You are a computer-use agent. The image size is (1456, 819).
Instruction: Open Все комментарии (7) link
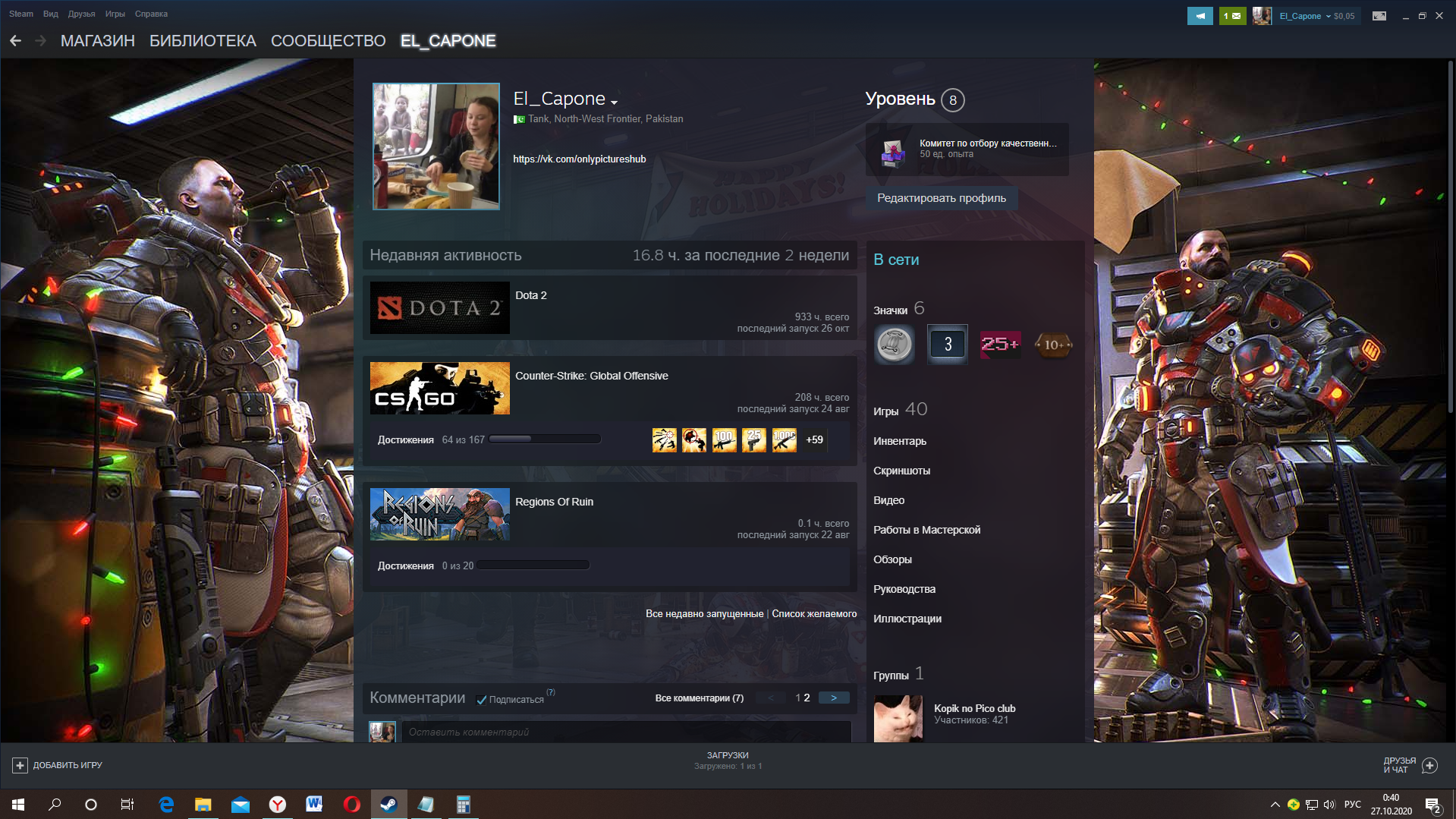pyautogui.click(x=699, y=698)
